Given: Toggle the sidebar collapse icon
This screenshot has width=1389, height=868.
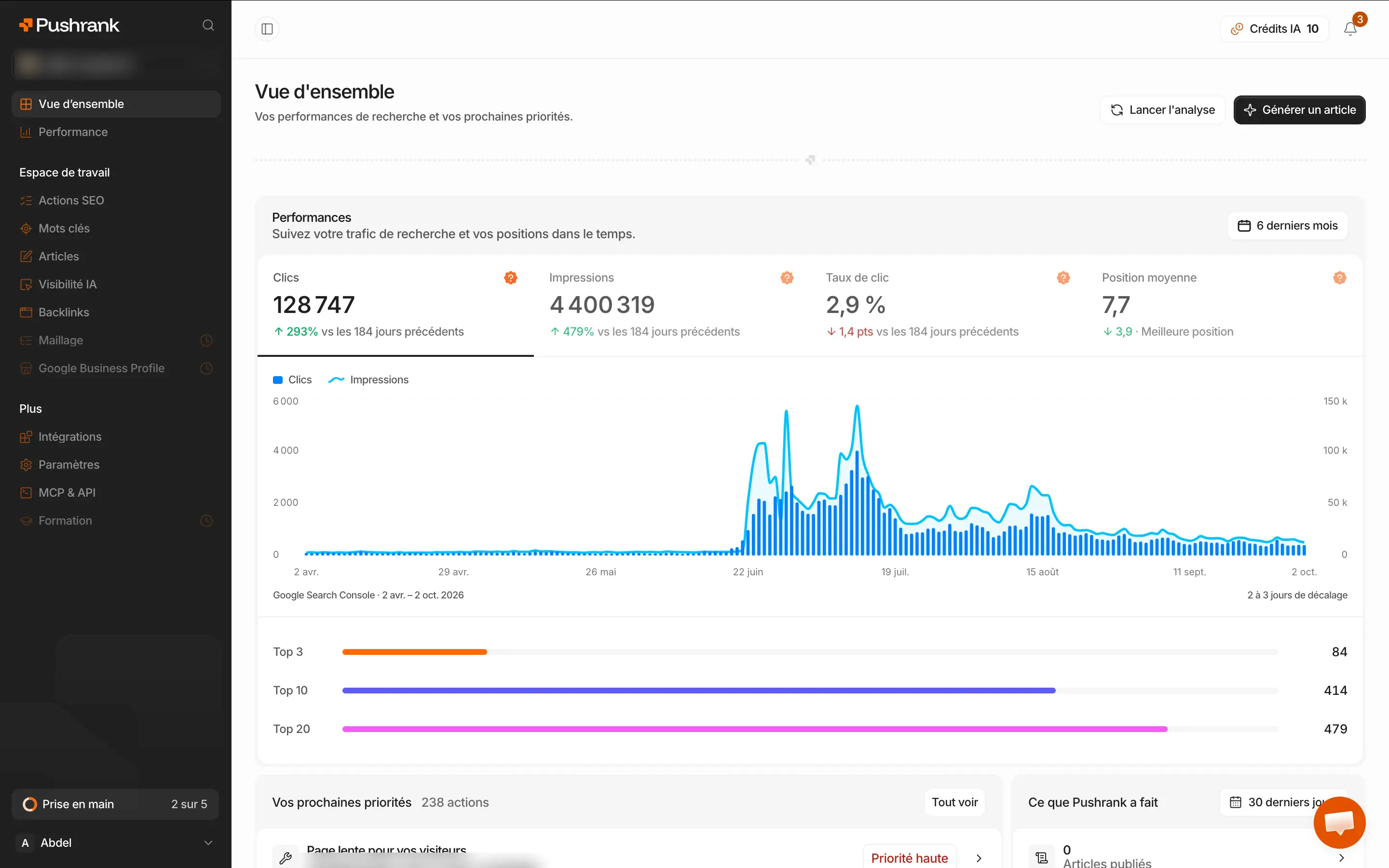Looking at the screenshot, I should click(x=267, y=29).
